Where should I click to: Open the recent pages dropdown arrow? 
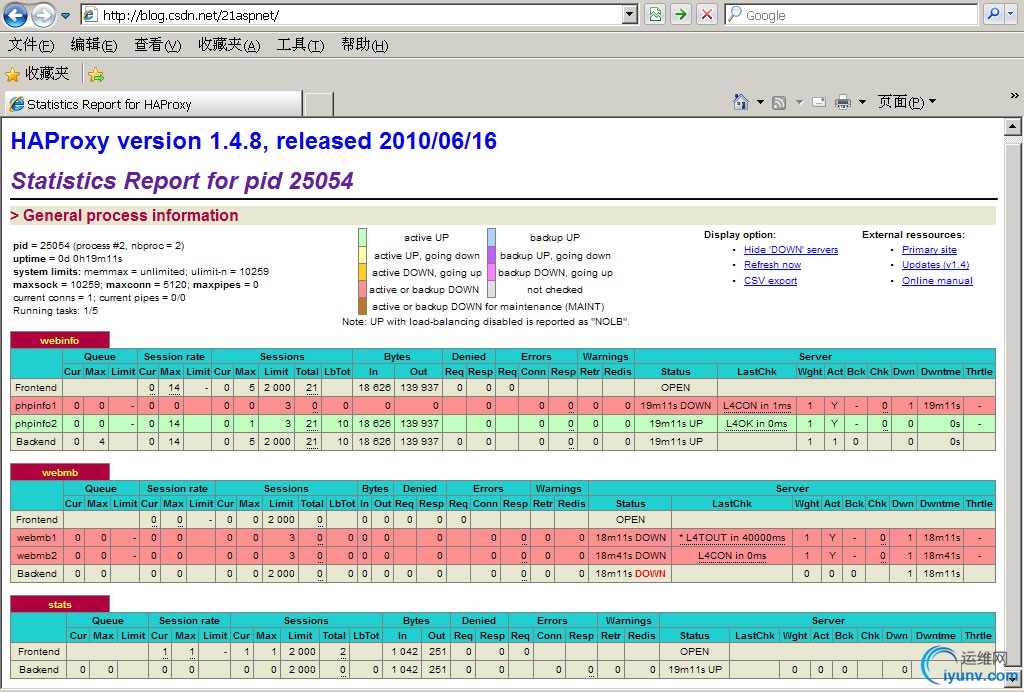coord(65,15)
